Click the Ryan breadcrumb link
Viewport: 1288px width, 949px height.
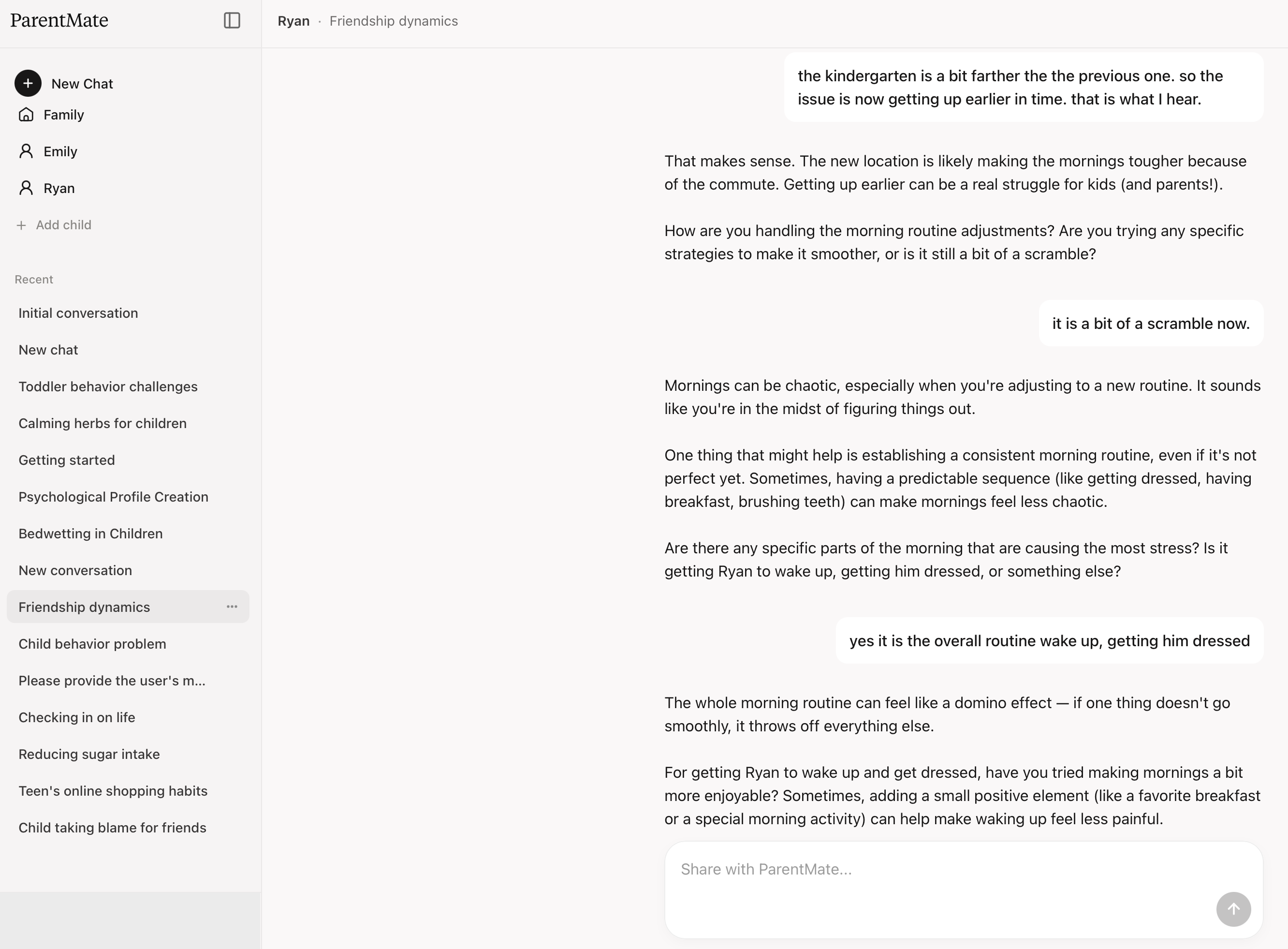pyautogui.click(x=293, y=21)
